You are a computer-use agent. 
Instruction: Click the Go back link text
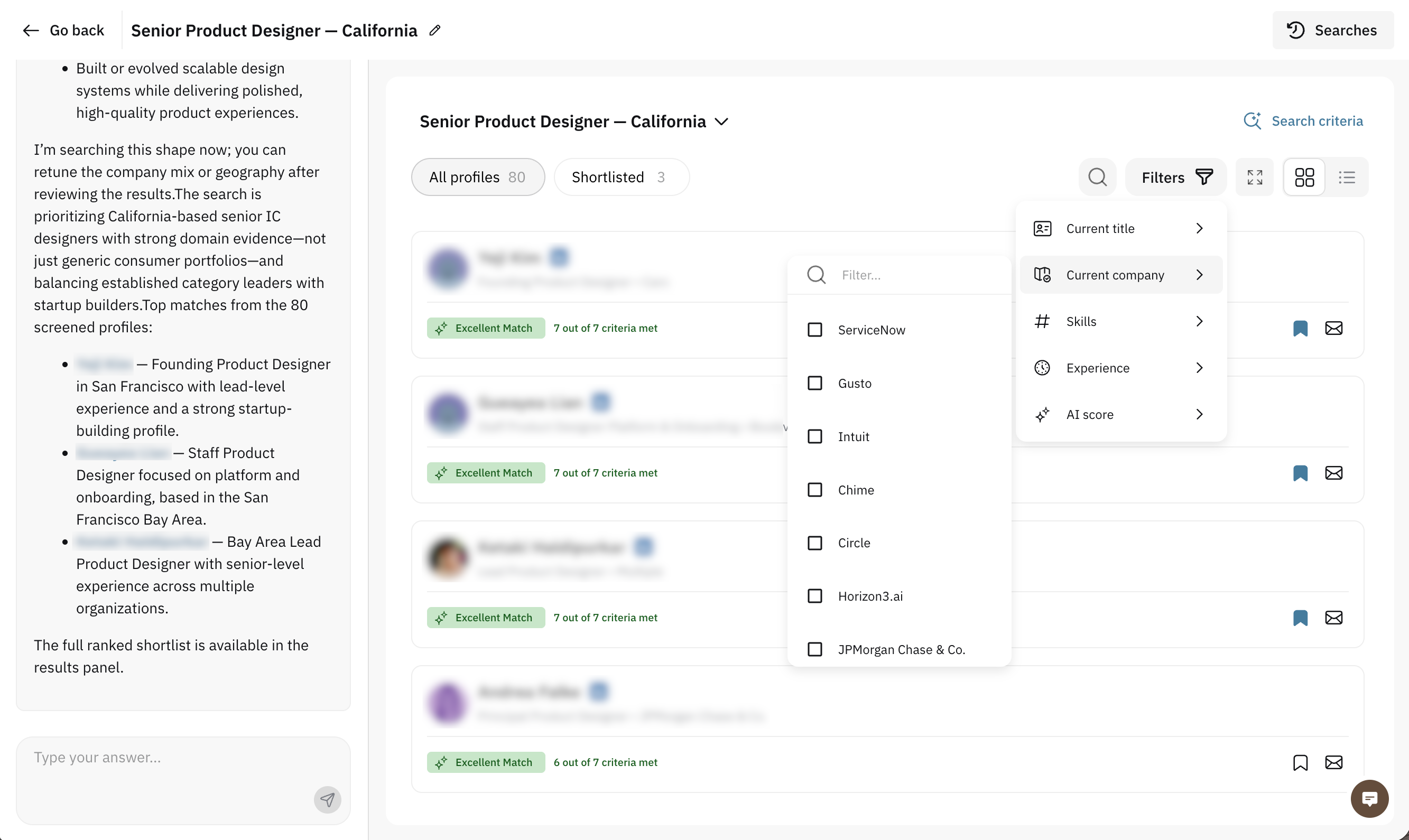pyautogui.click(x=77, y=31)
